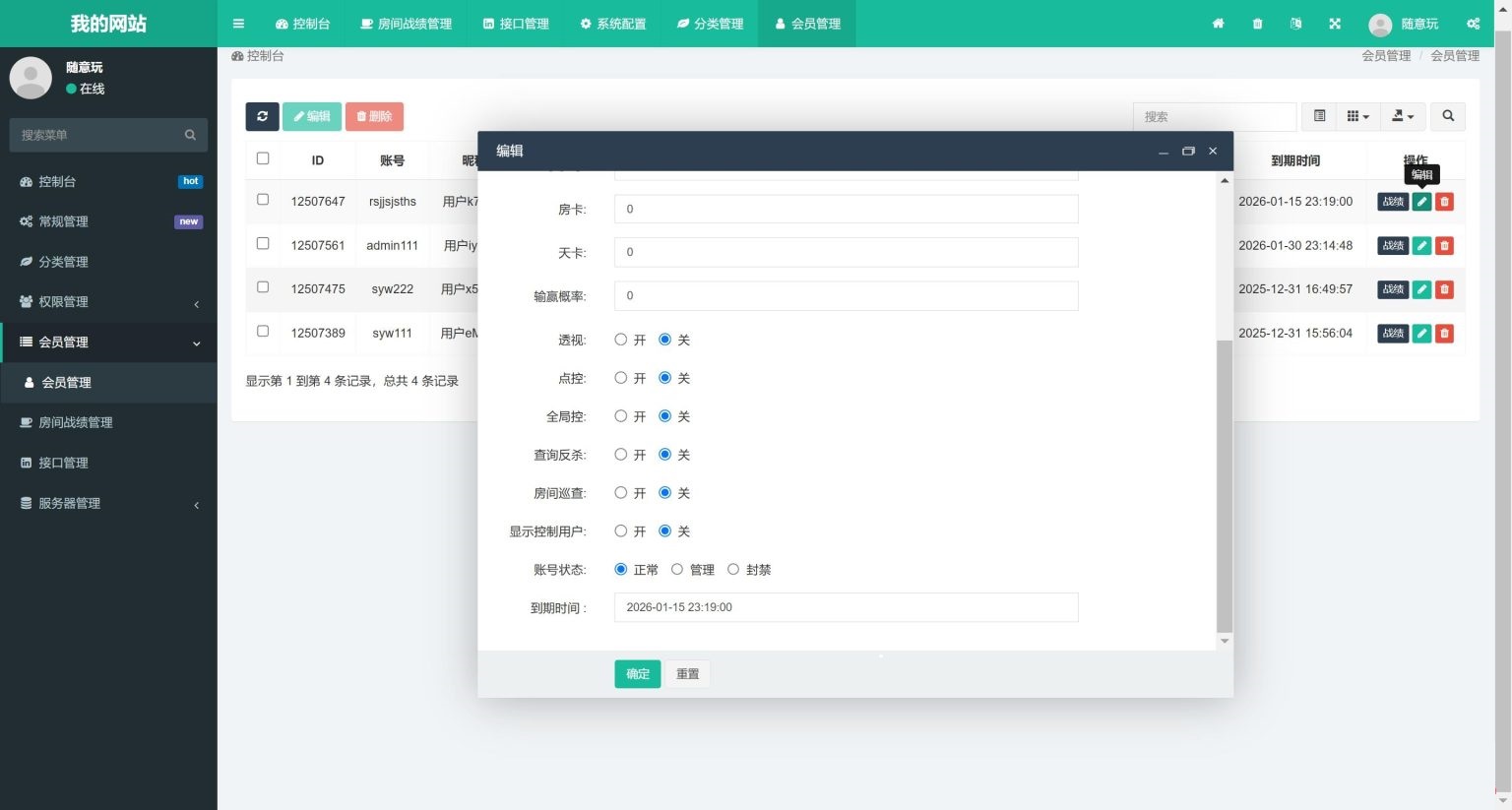Image resolution: width=1512 pixels, height=810 pixels.
Task: Click the red delete icon for user admin111
Action: point(1444,245)
